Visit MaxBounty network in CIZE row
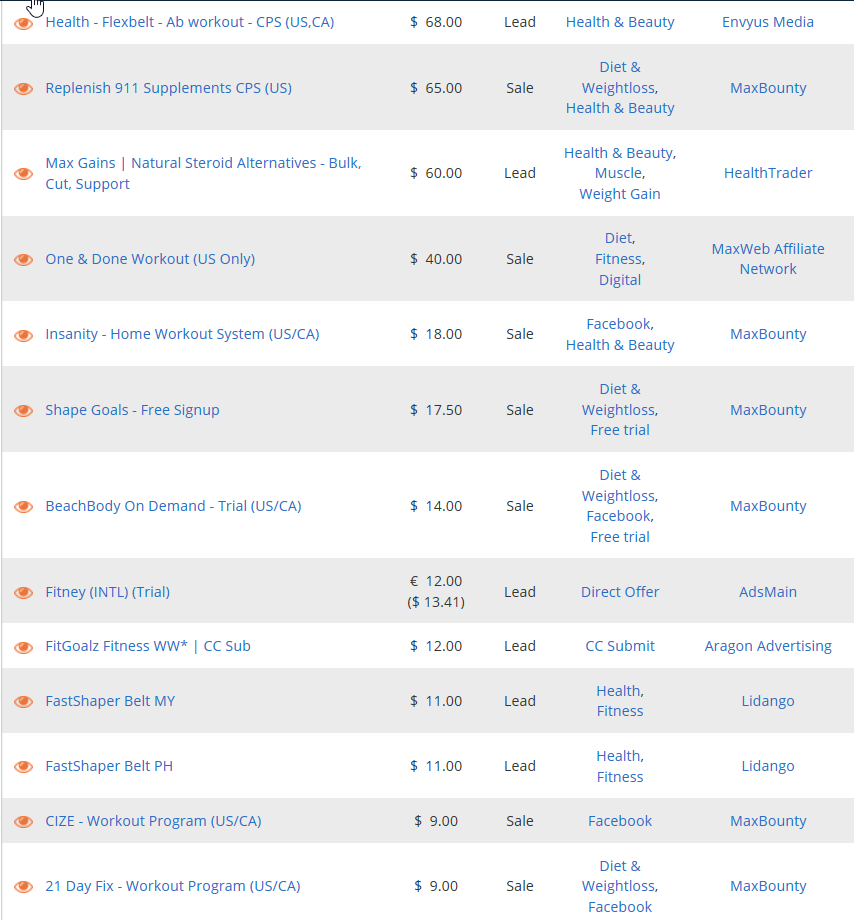Viewport: 854px width, 920px height. pyautogui.click(x=768, y=821)
